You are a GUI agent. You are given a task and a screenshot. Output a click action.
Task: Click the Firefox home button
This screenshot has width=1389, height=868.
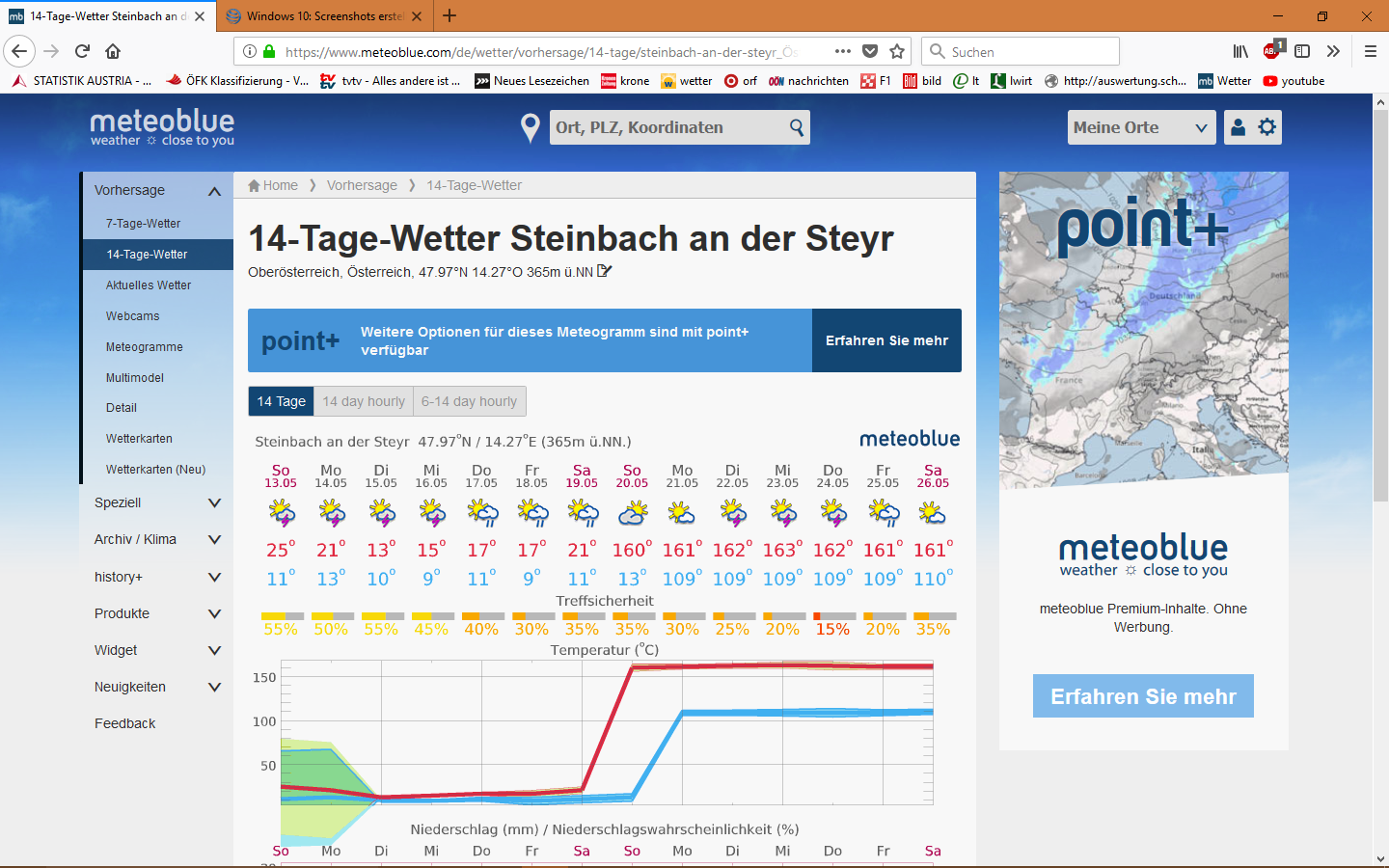pos(113,51)
